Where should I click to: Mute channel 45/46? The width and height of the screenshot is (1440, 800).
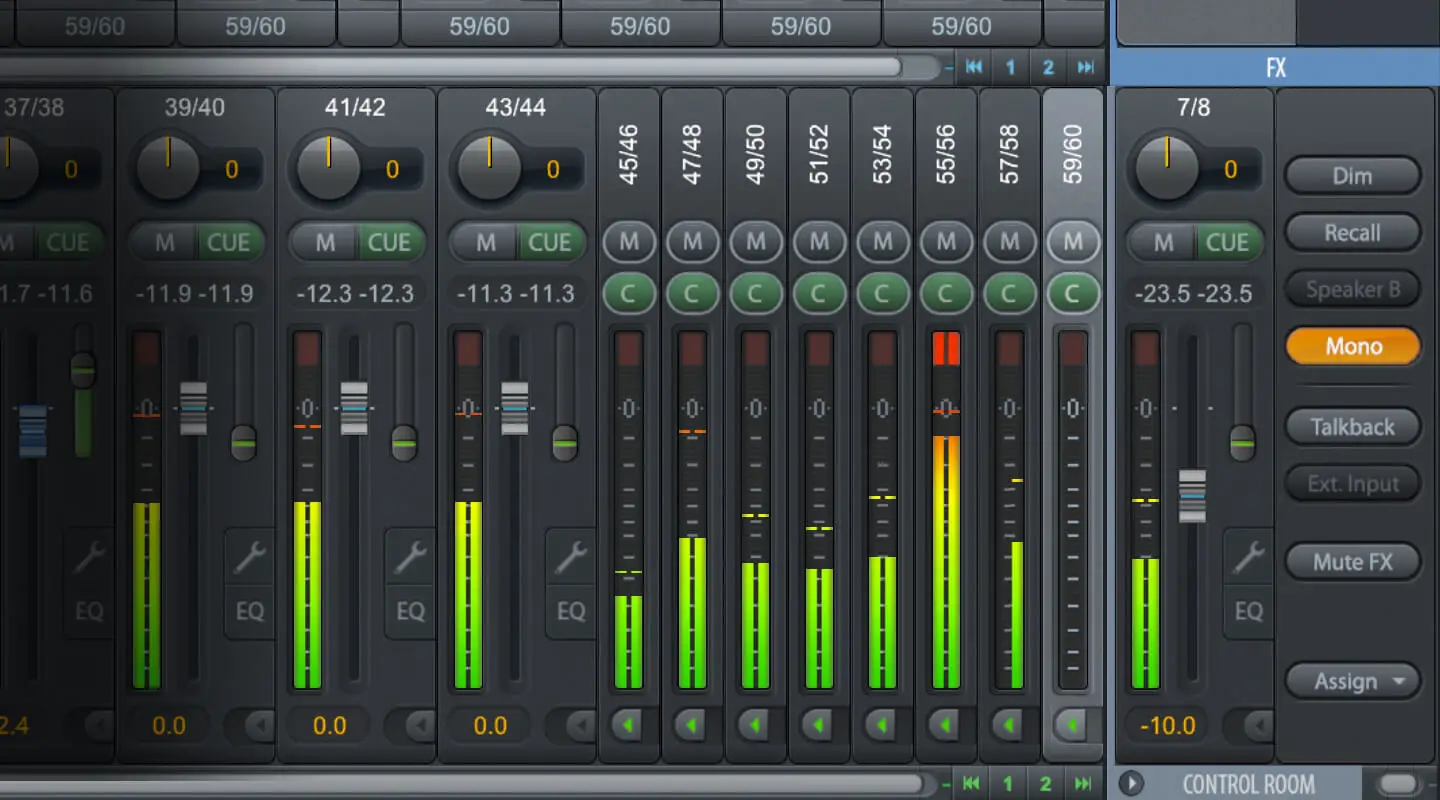628,242
